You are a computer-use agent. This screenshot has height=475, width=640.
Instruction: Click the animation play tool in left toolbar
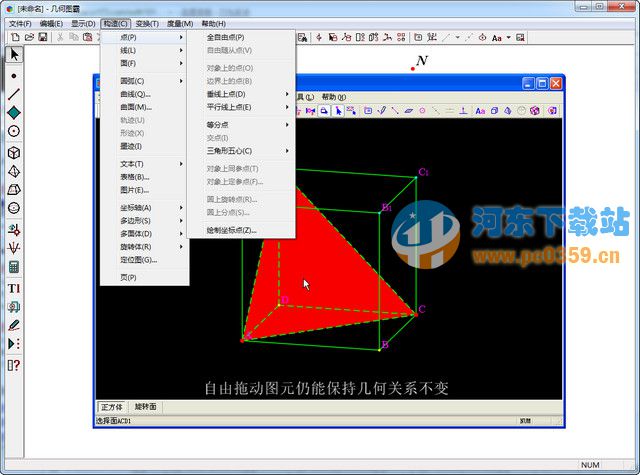[14, 344]
